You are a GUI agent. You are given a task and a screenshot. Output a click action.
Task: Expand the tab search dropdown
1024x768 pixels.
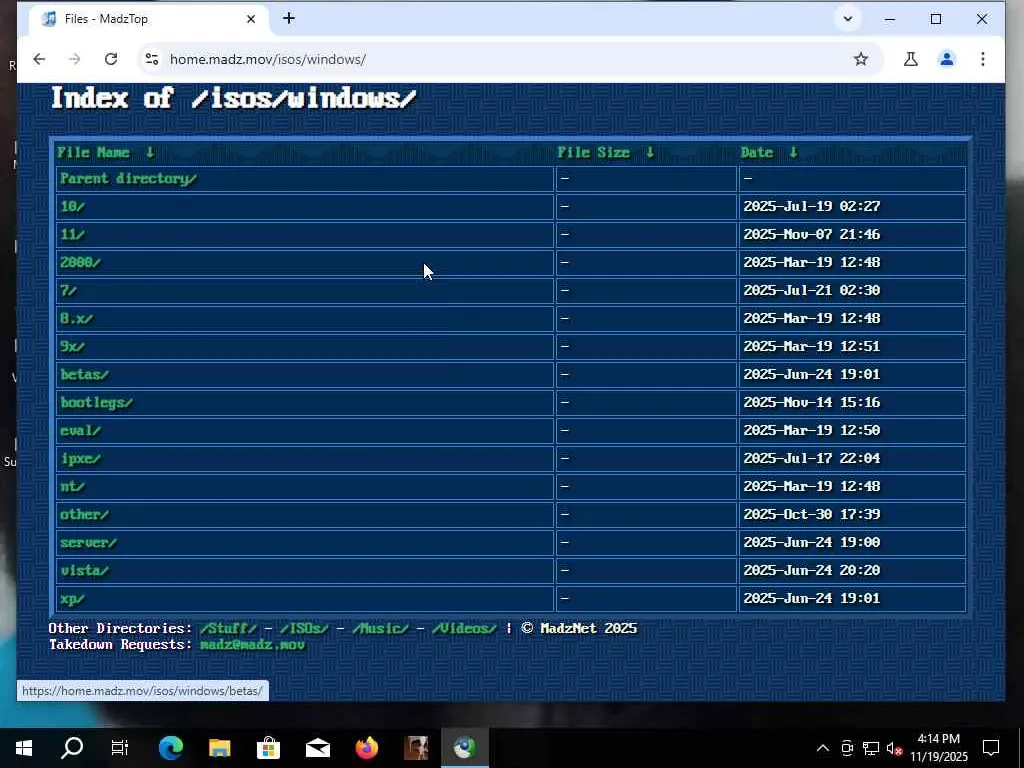pos(848,19)
